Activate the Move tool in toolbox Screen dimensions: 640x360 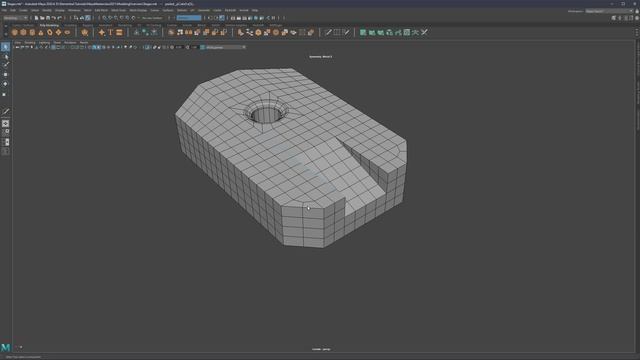(x=5, y=75)
